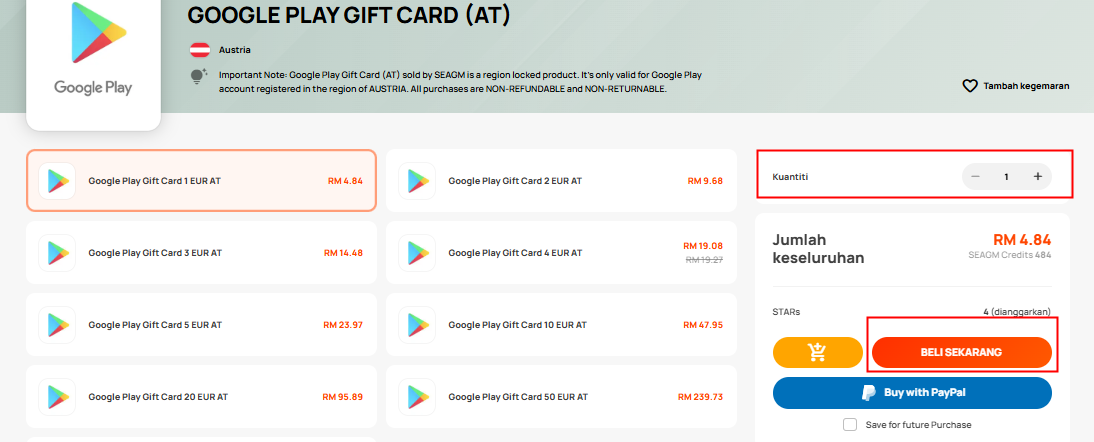Choose the Gift Card 3 EUR AT option
The height and width of the screenshot is (442, 1094).
(x=202, y=252)
